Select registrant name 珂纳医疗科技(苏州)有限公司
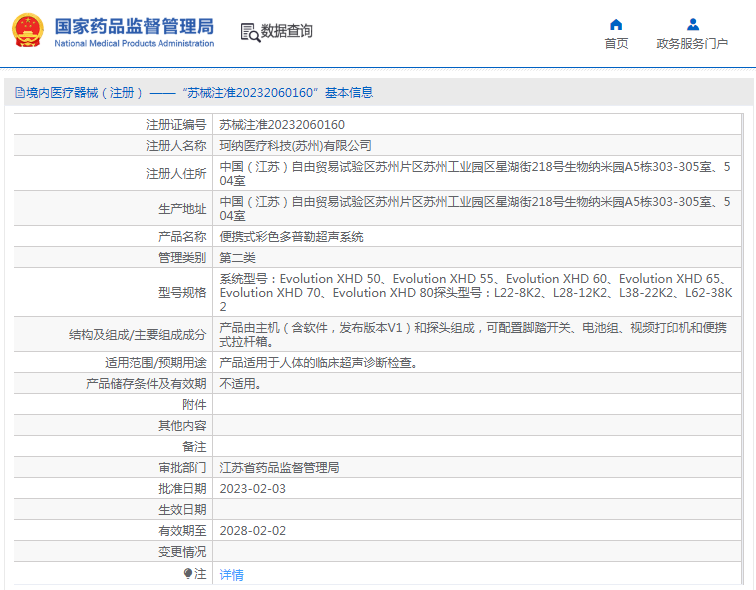Viewport: 756px width, 590px height. [295, 146]
